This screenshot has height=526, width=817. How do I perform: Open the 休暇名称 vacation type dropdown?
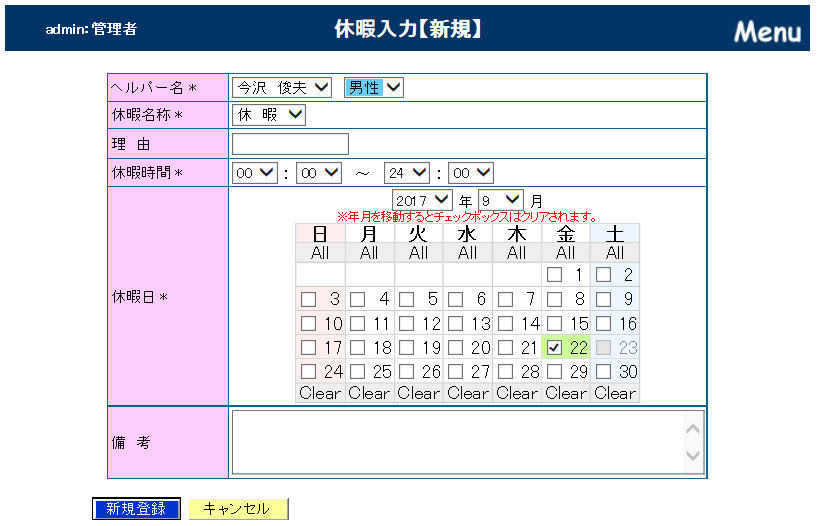[268, 115]
